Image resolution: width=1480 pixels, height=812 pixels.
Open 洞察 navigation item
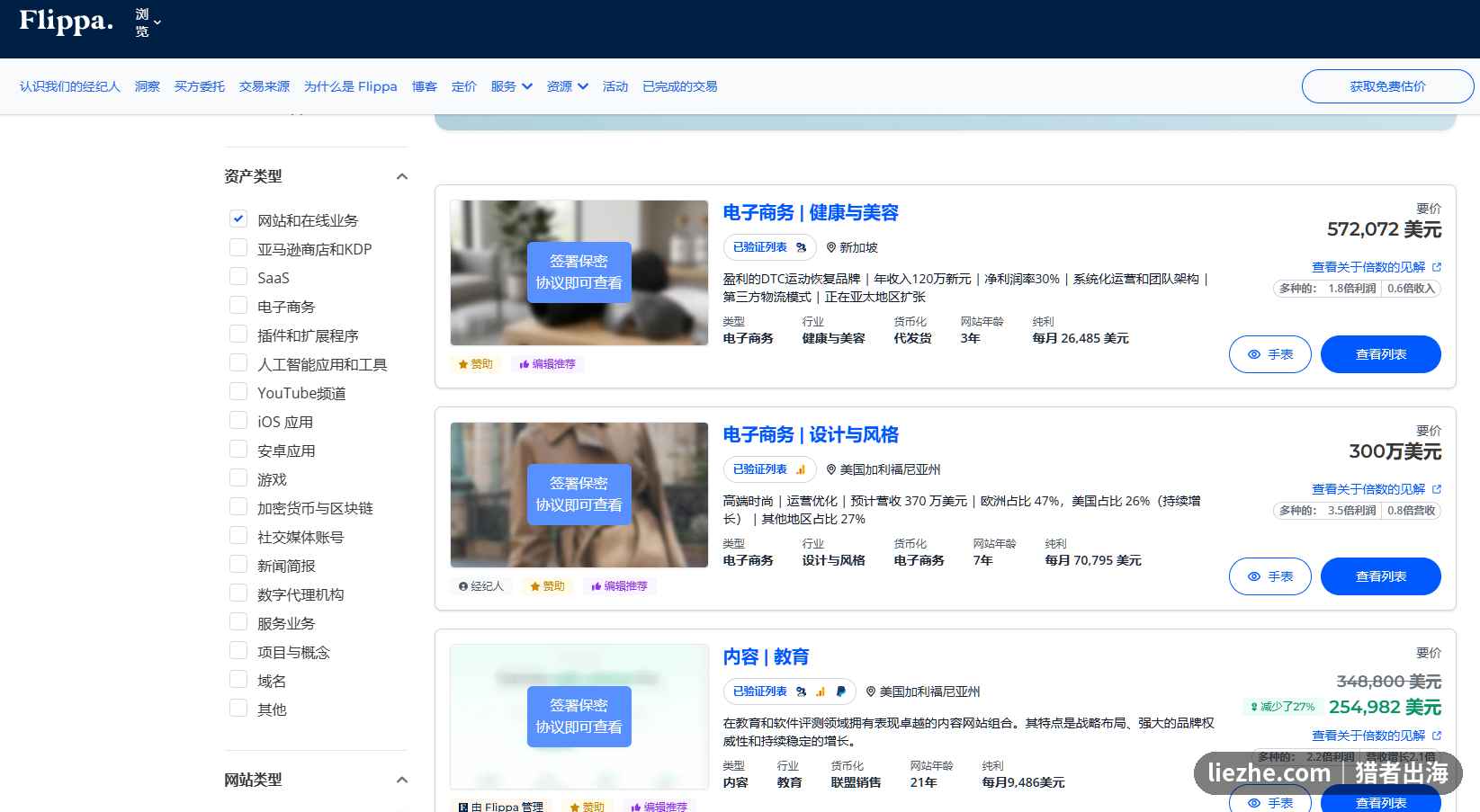[148, 86]
